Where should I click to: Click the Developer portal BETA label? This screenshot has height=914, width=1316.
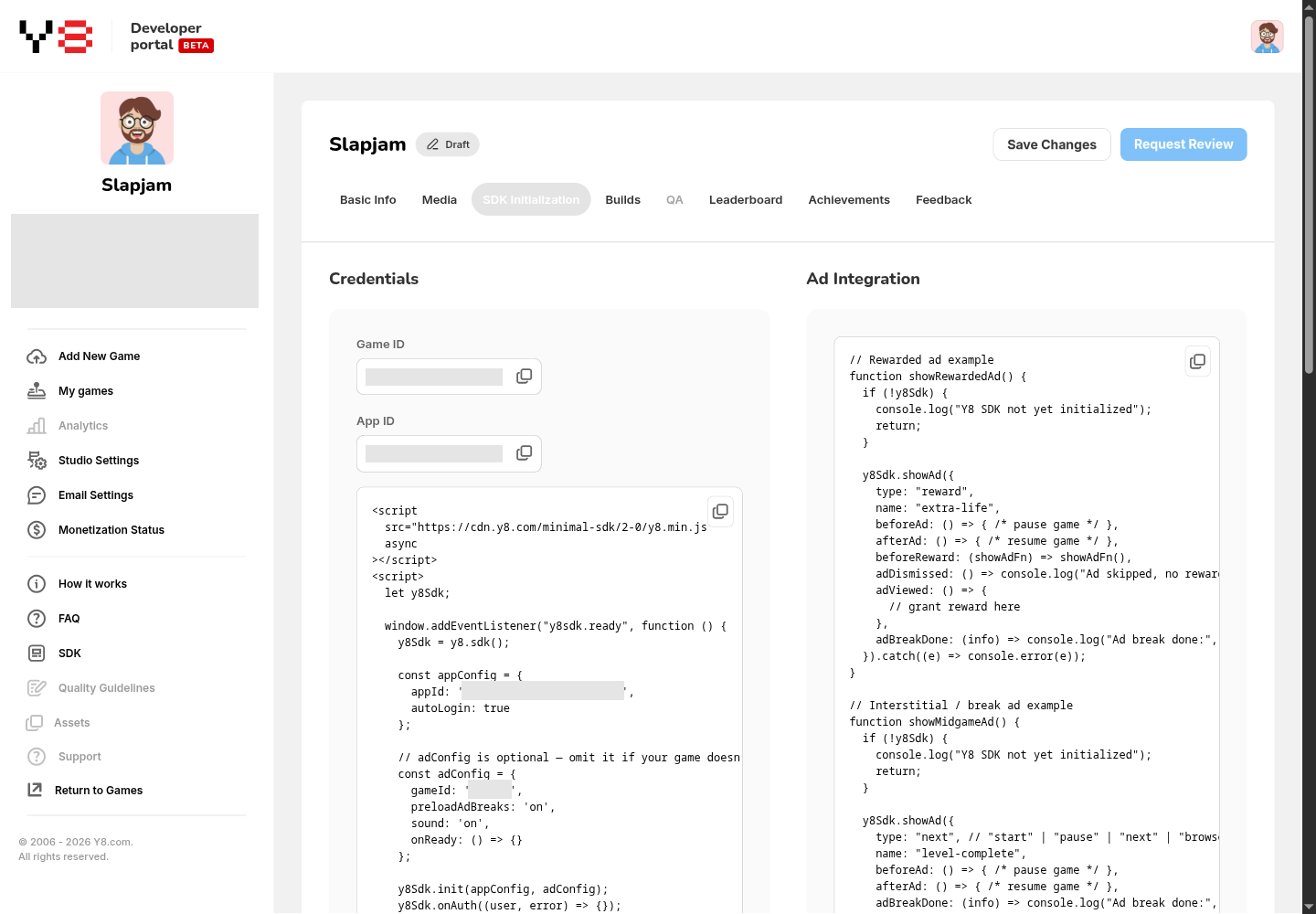tap(172, 37)
